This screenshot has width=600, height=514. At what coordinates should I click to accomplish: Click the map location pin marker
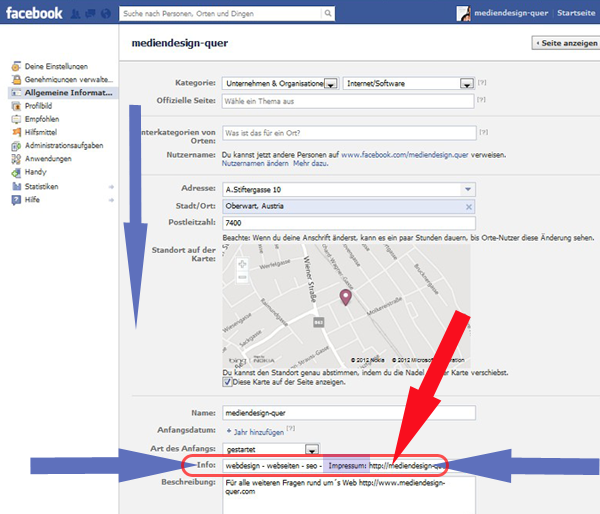(x=347, y=297)
